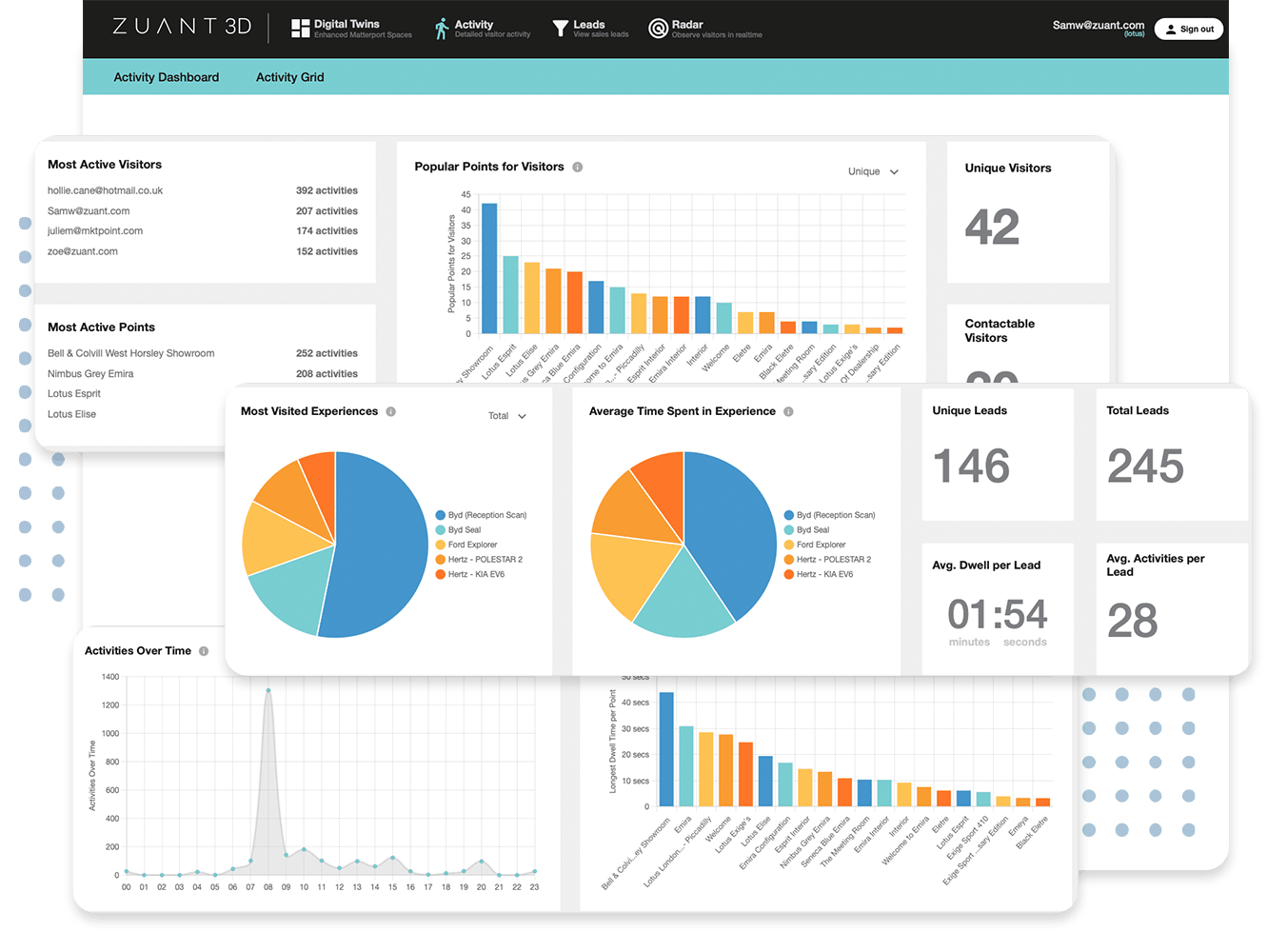Screen dimensions: 1287x952
Task: Click the Unique Leads value 146
Action: click(971, 466)
